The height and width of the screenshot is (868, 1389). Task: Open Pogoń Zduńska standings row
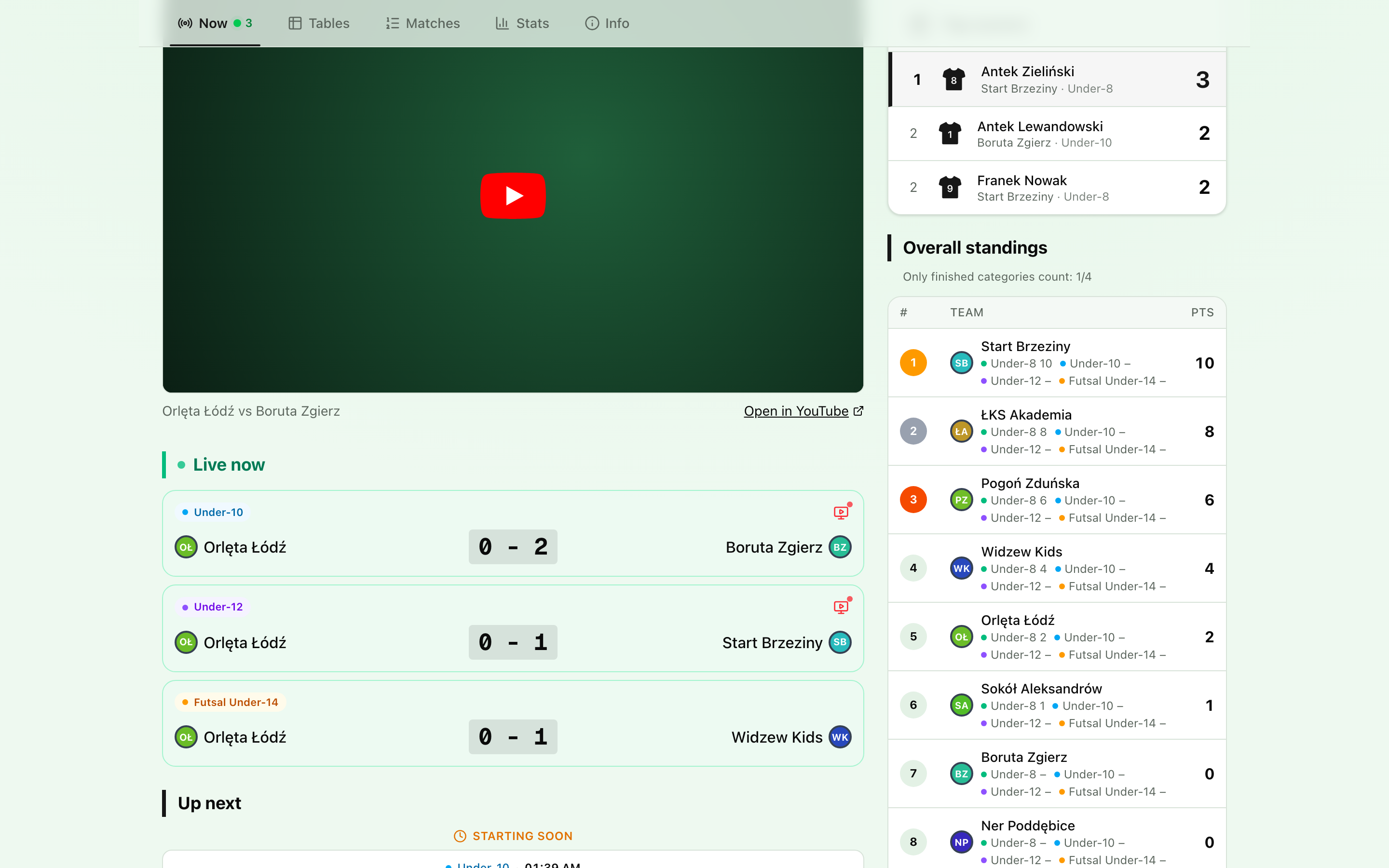1057,500
